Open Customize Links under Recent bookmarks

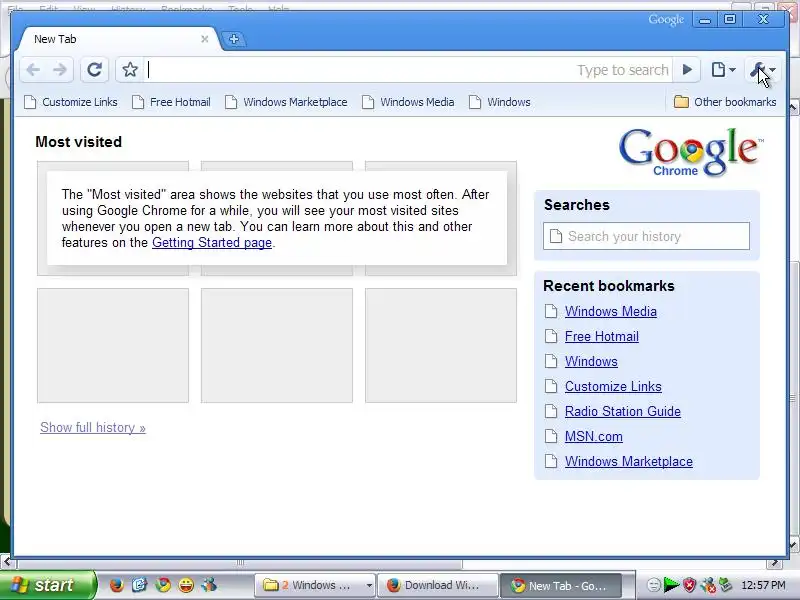pos(613,386)
